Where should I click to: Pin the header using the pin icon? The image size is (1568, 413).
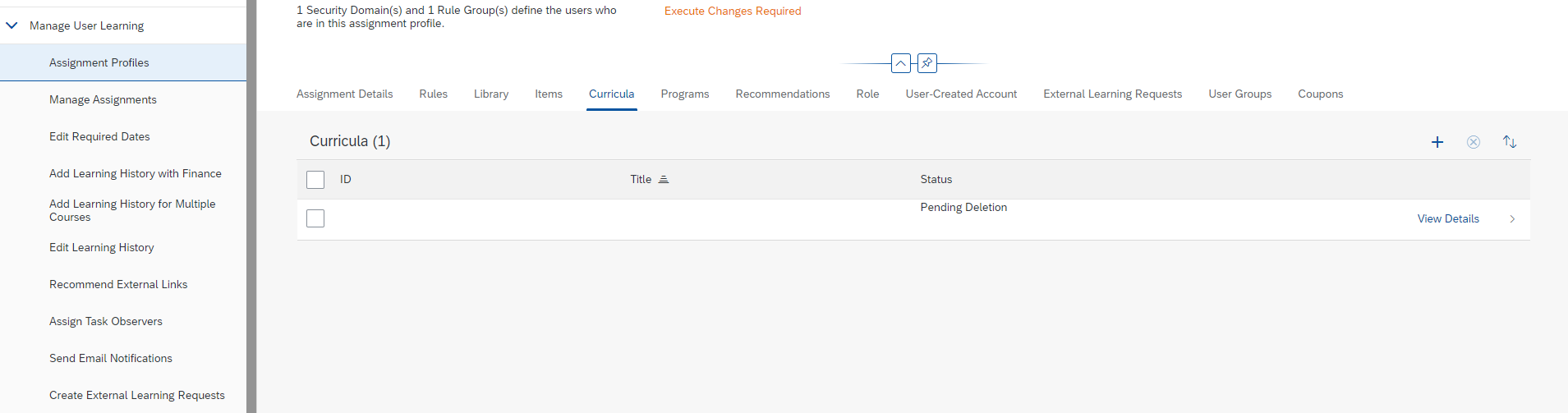927,63
